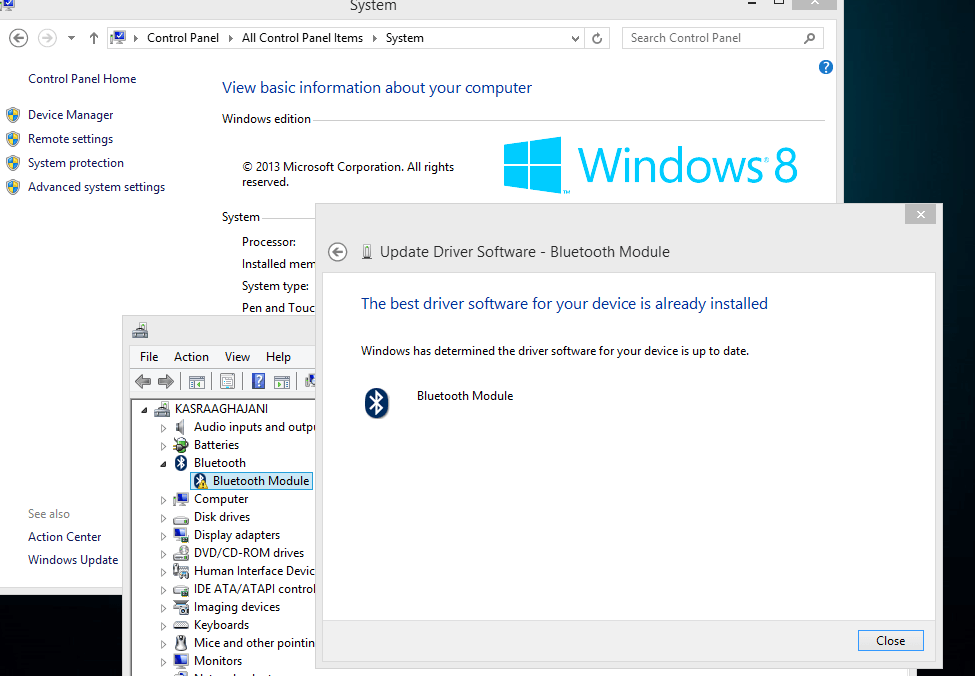Expand the Keyboards category
Image resolution: width=975 pixels, height=676 pixels.
(163, 625)
